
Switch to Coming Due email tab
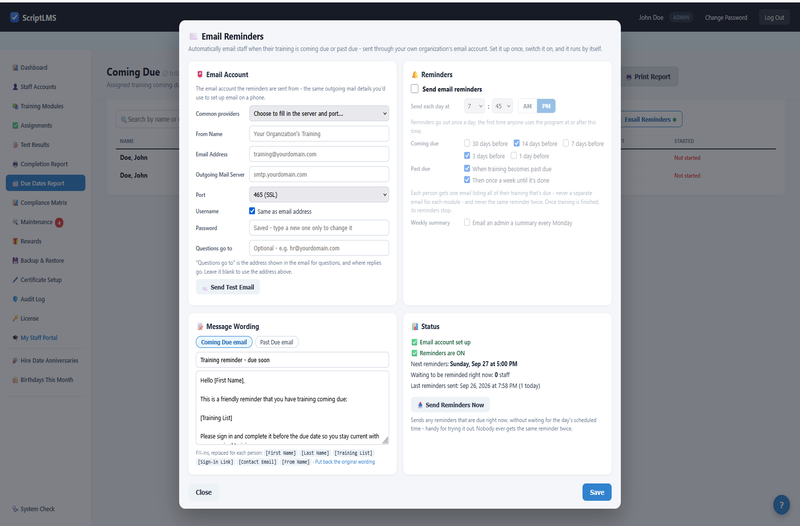224,342
